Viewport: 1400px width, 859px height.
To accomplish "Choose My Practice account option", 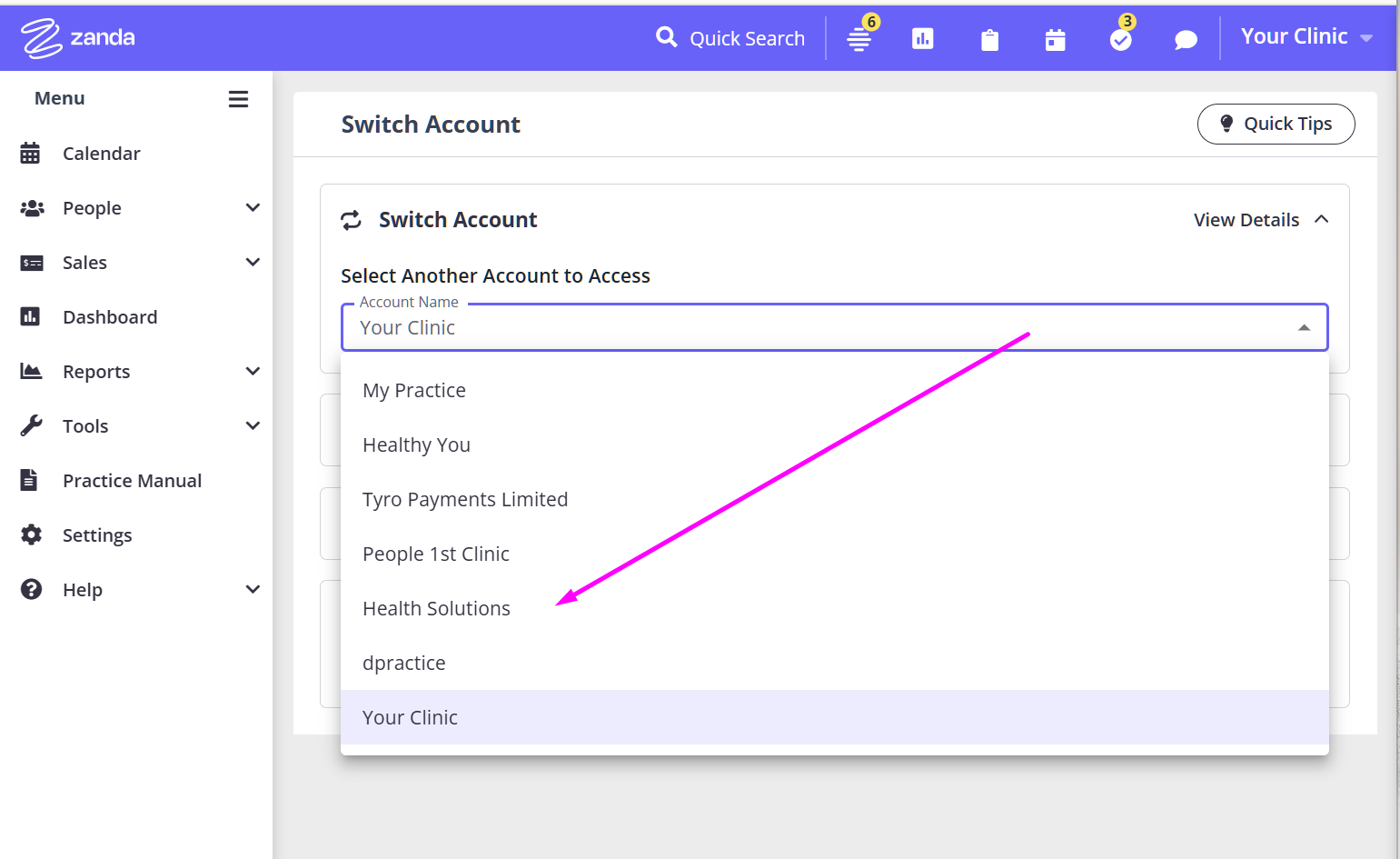I will pyautogui.click(x=414, y=391).
